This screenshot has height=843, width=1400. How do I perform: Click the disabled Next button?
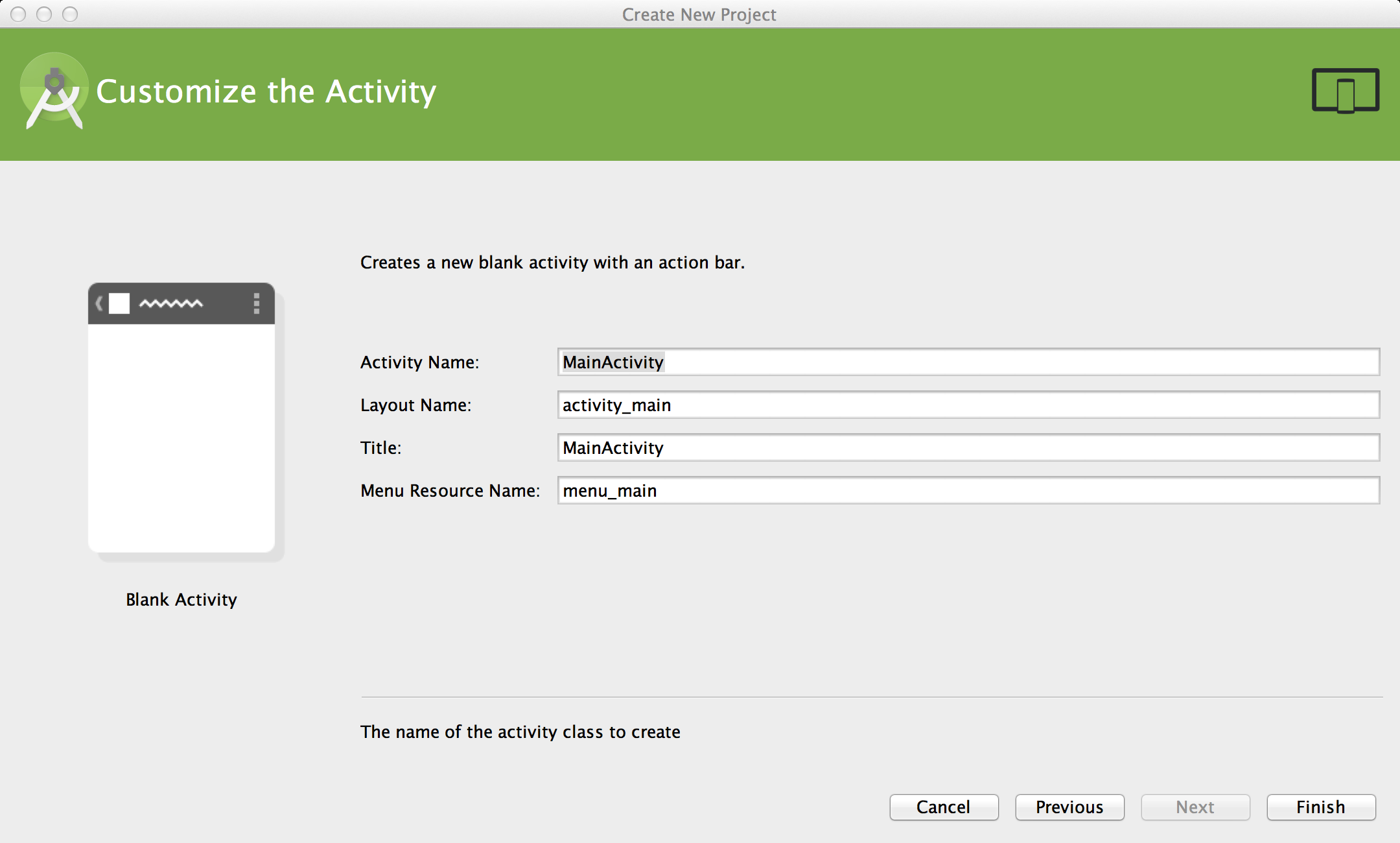[1195, 807]
